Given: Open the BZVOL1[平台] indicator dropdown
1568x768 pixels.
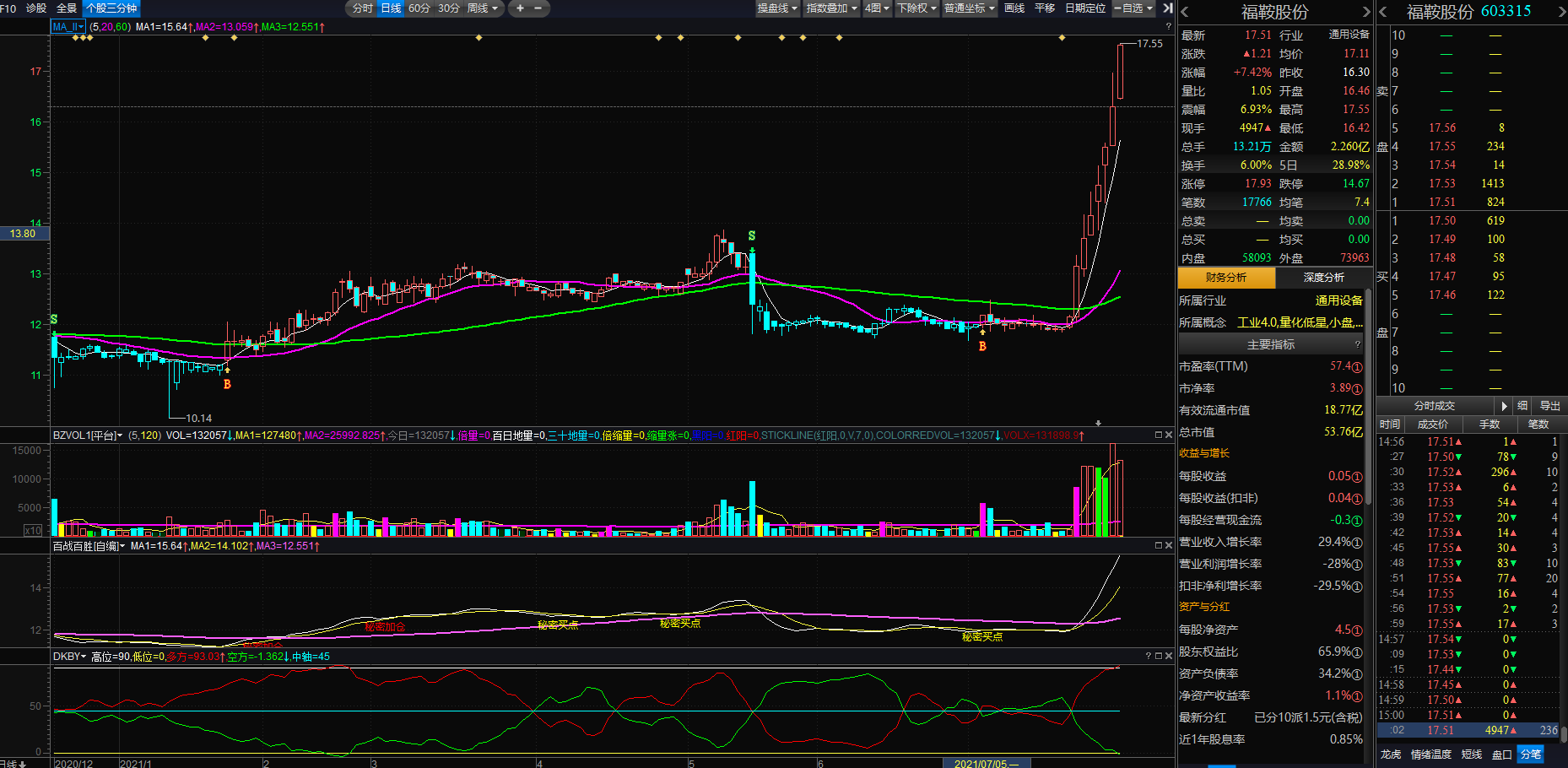Looking at the screenshot, I should [x=88, y=435].
